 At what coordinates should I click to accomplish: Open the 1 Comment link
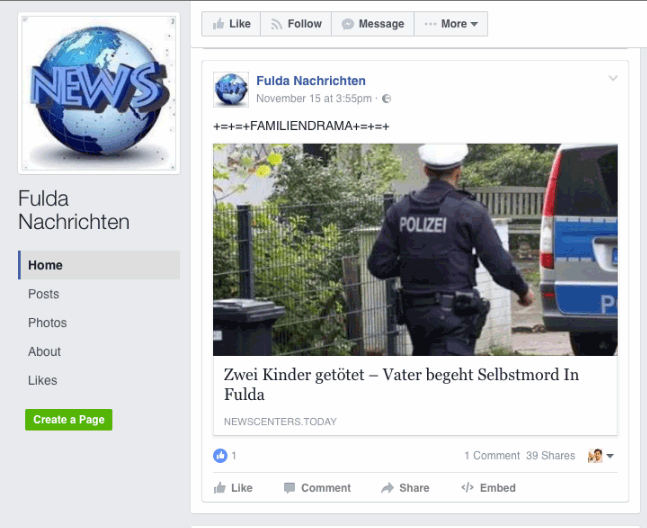[x=492, y=455]
